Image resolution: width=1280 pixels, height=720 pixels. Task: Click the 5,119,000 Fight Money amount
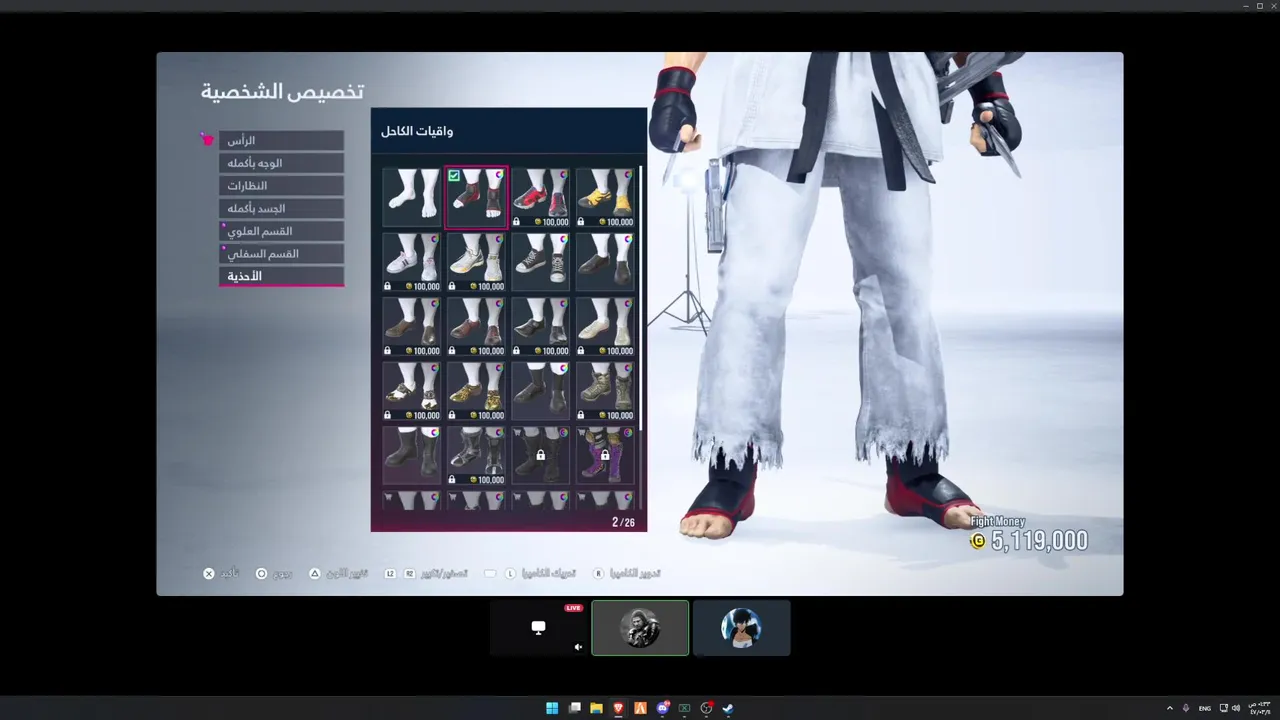point(1040,541)
